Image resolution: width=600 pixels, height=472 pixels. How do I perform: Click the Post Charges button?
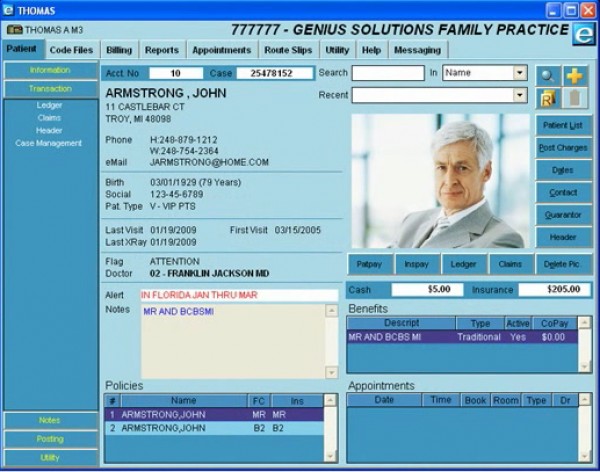[562, 148]
